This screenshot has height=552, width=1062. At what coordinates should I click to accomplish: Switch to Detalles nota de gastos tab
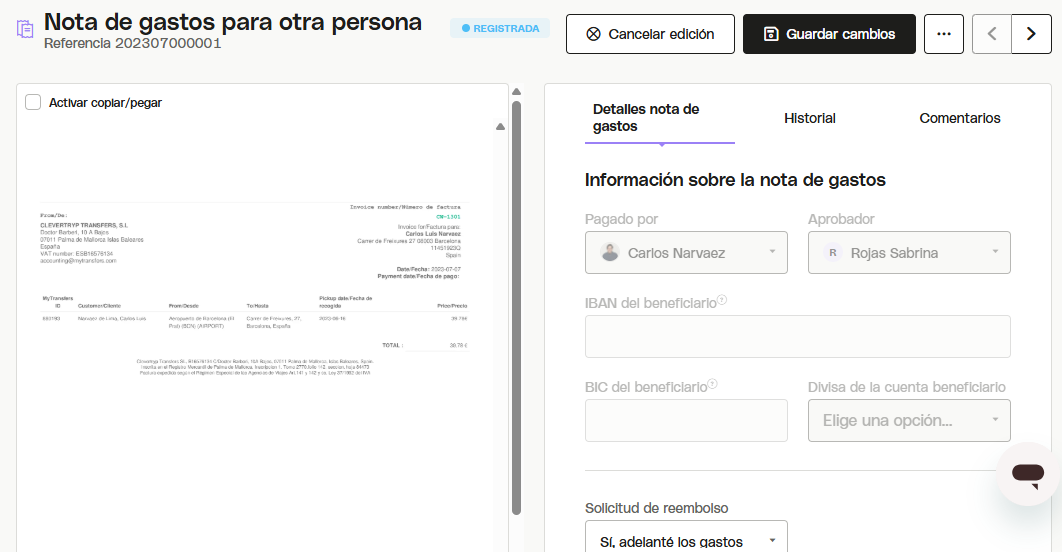tap(660, 118)
